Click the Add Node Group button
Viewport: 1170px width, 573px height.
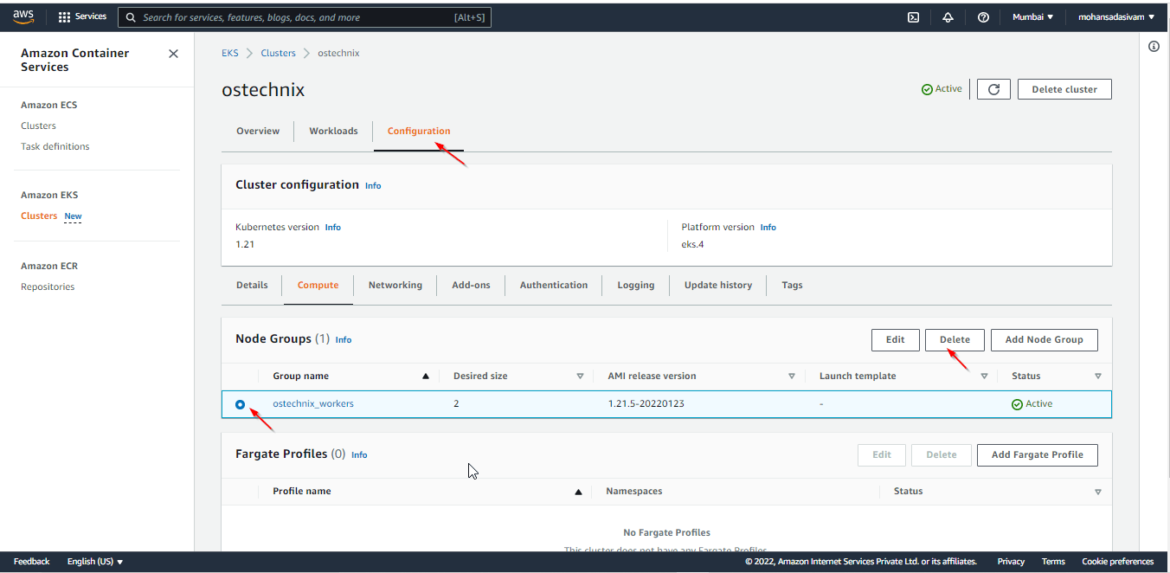(1043, 340)
